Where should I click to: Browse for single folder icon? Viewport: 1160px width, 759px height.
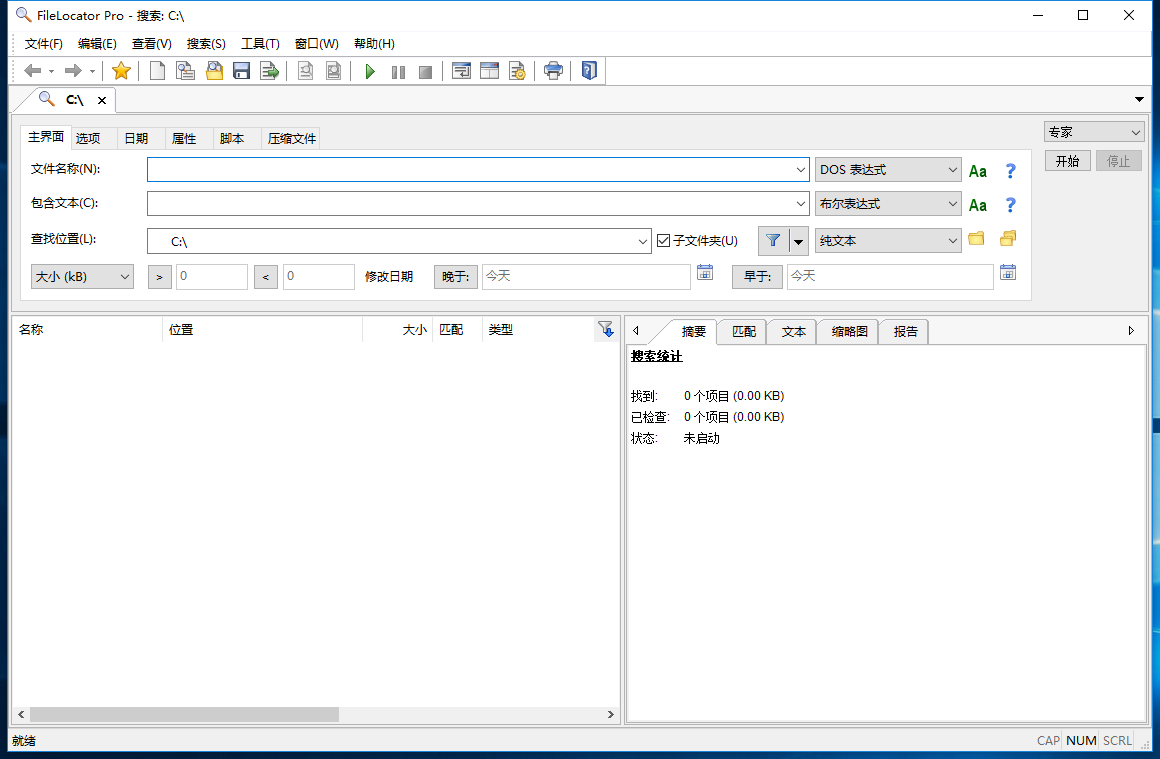pos(977,238)
